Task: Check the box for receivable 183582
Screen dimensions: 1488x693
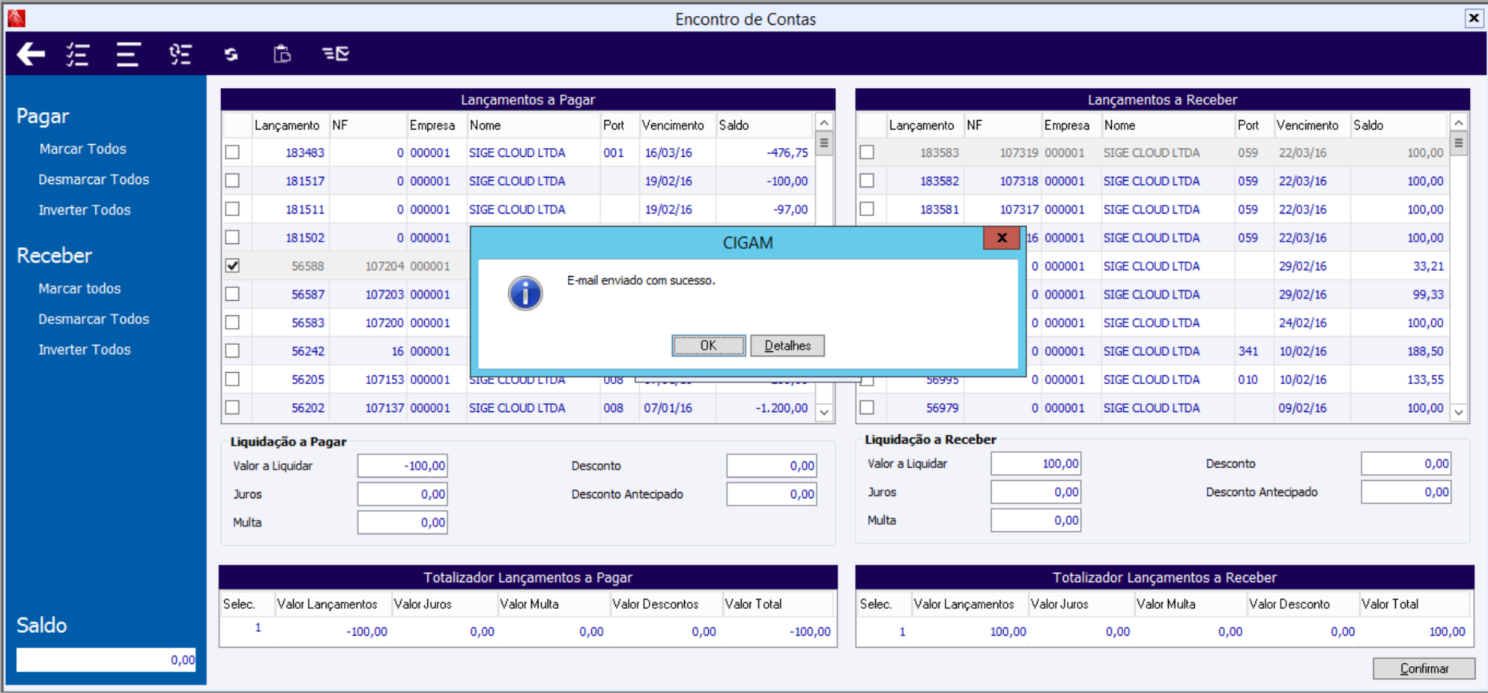Action: pyautogui.click(x=867, y=181)
